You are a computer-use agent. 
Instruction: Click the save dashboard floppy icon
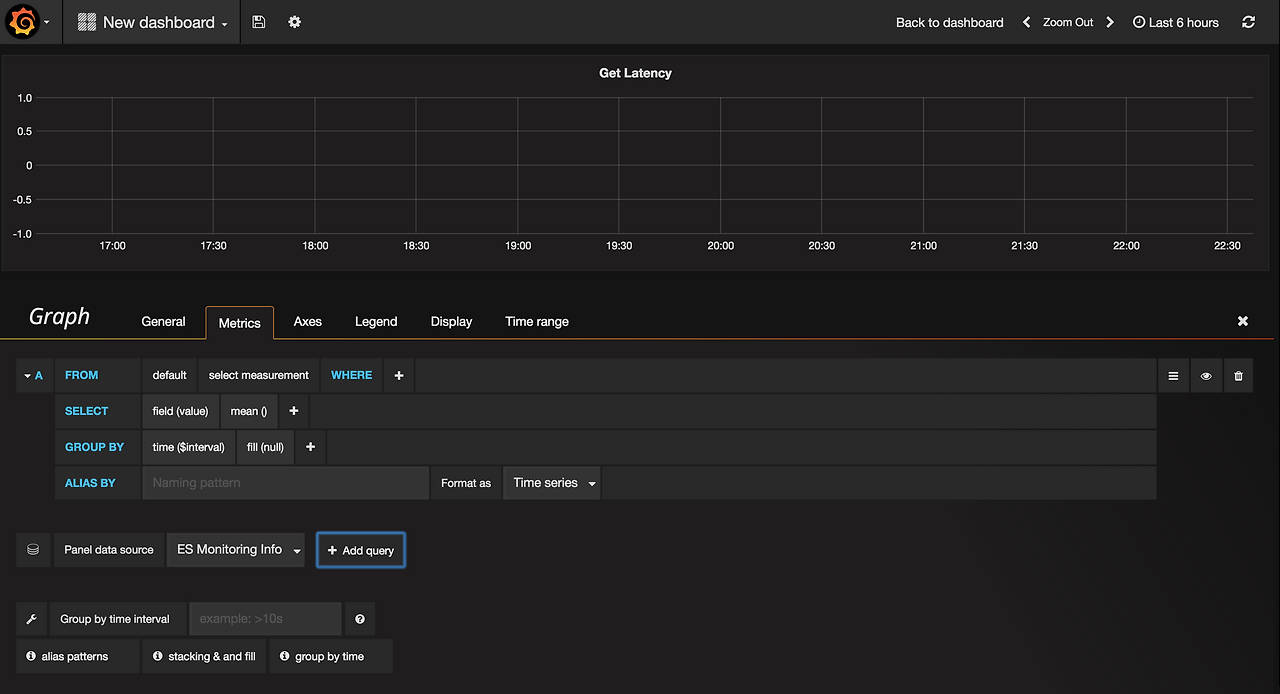click(x=258, y=22)
